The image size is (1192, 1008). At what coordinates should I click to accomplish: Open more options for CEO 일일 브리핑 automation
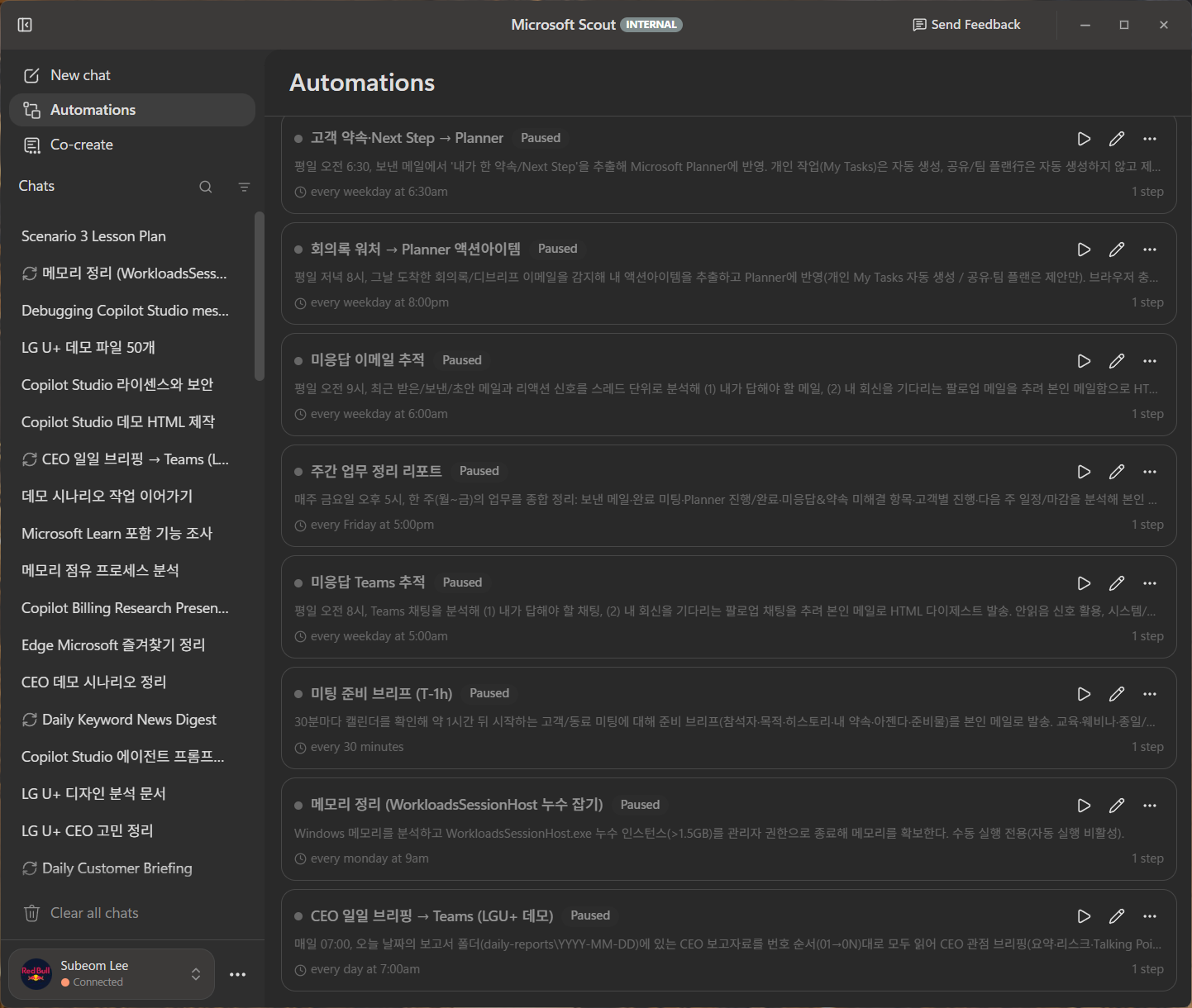pyautogui.click(x=1150, y=916)
